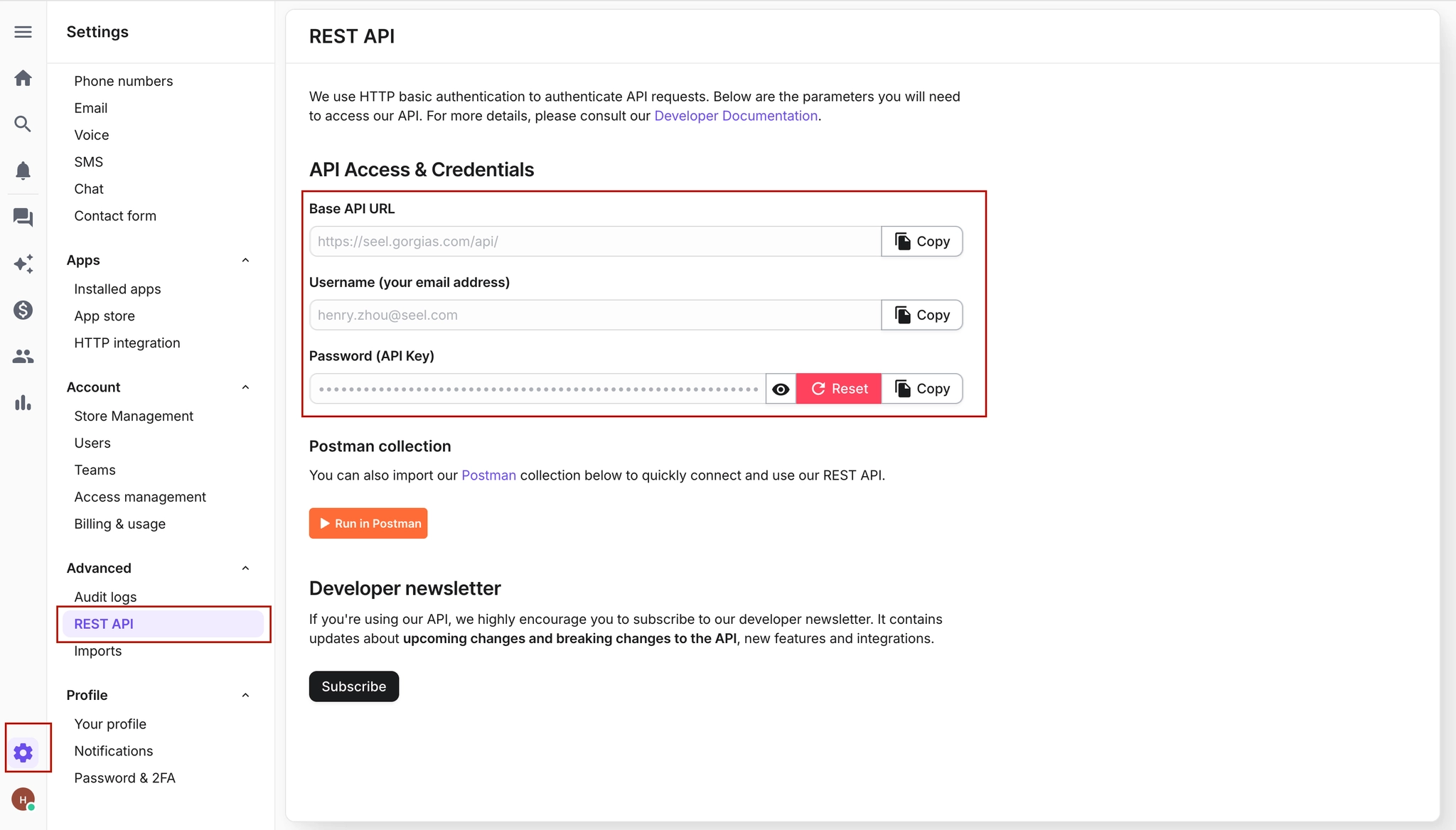
Task: Click the Base API URL field
Action: point(595,242)
